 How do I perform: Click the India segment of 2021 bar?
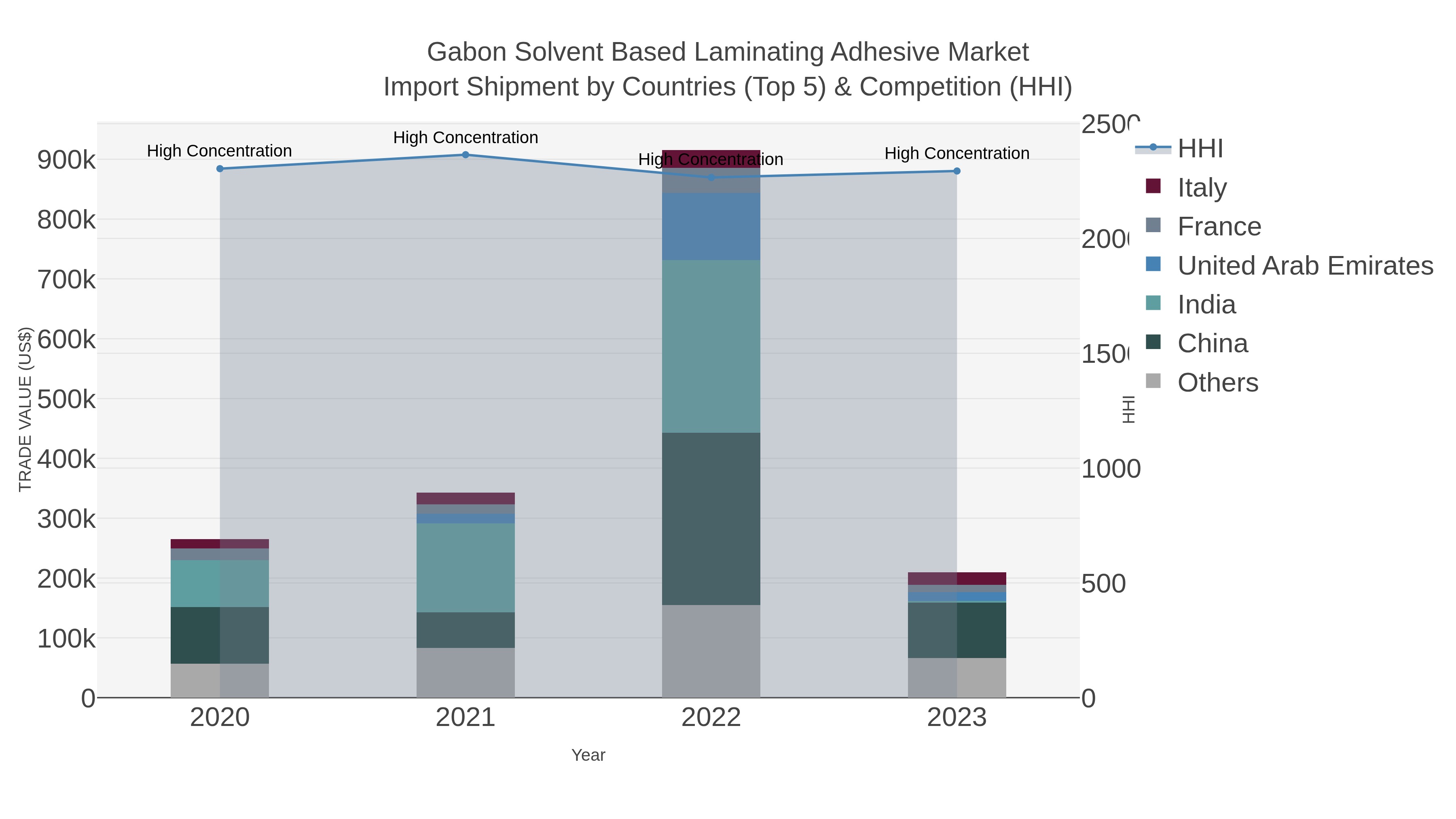point(466,567)
